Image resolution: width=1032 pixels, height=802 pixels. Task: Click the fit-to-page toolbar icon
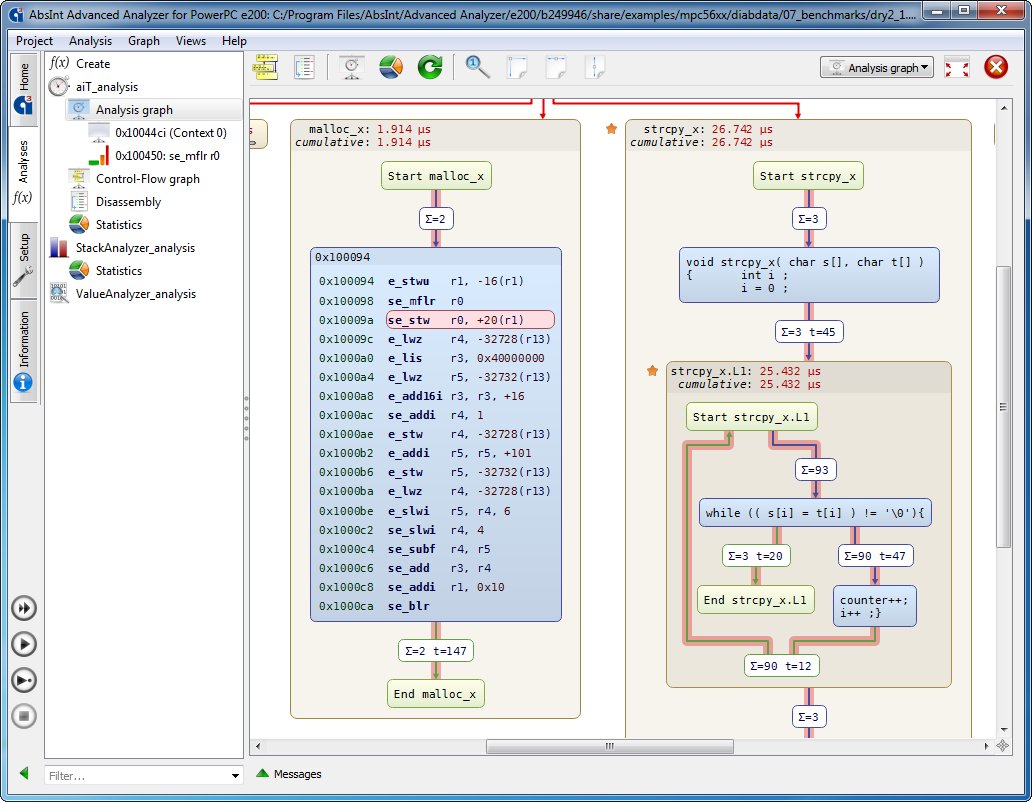(x=517, y=67)
